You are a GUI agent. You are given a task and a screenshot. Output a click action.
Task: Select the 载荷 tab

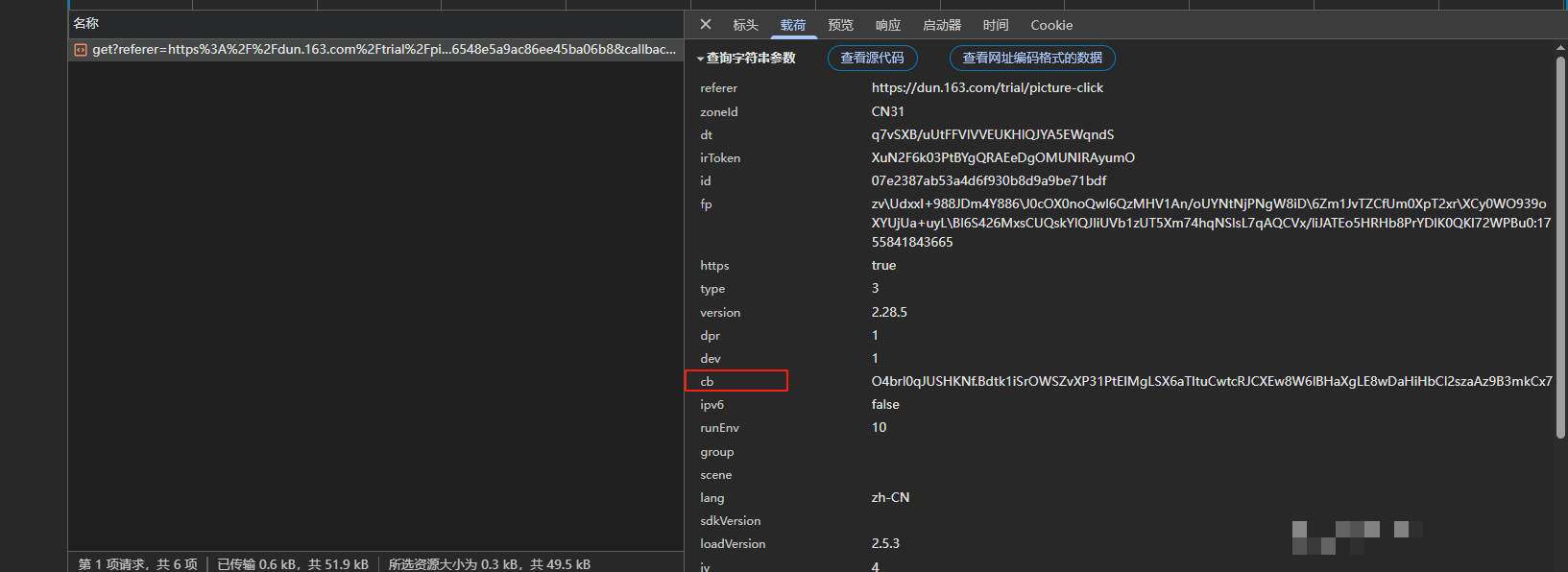click(793, 26)
